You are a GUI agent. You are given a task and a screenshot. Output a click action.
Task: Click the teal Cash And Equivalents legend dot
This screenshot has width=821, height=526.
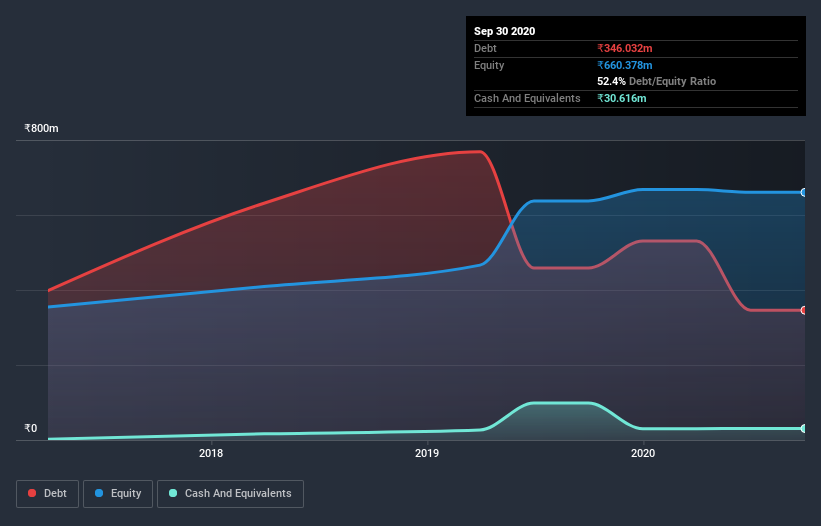click(x=173, y=493)
